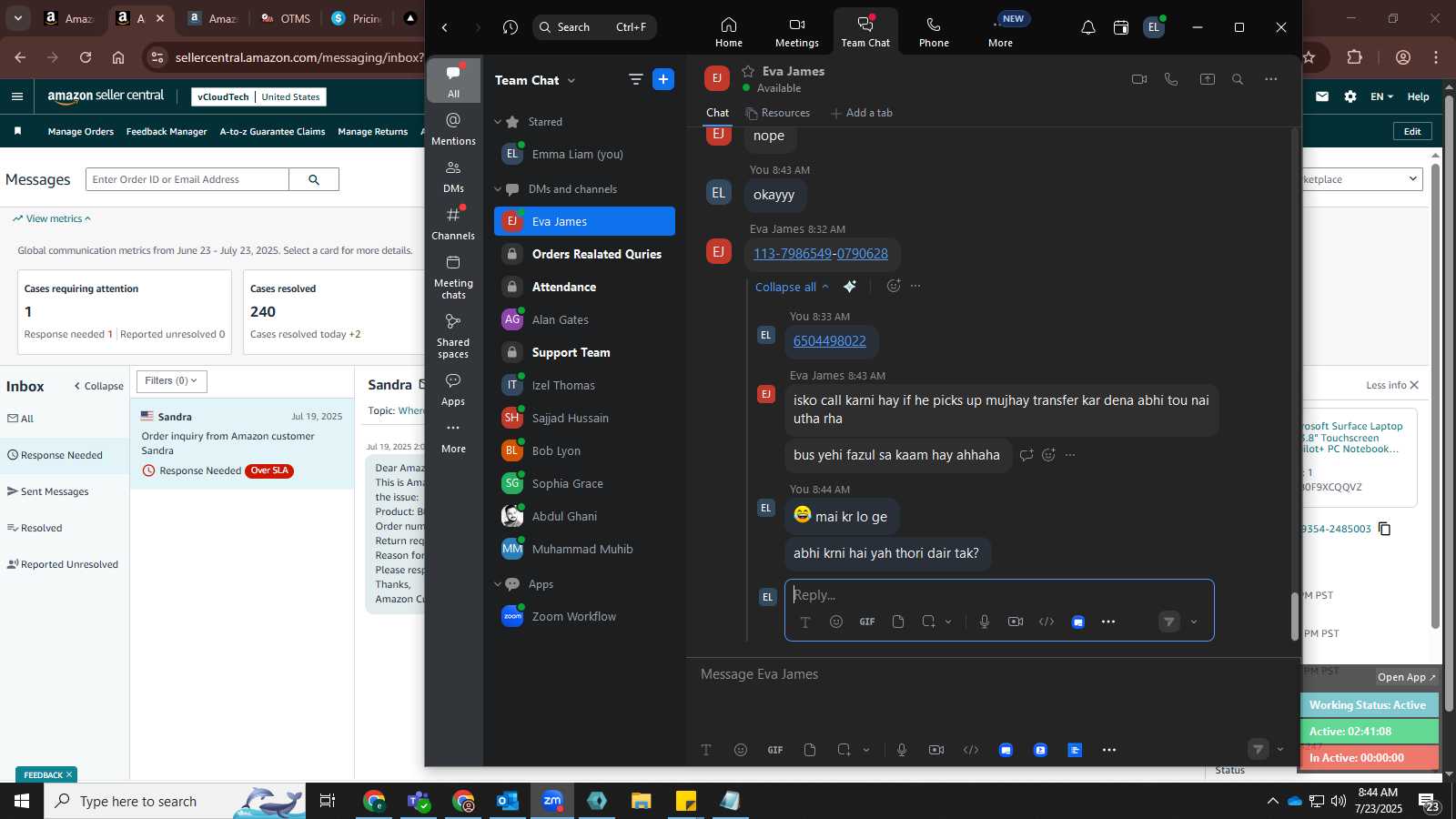Add reaction to the order number thread
The image size is (1456, 819).
click(894, 286)
